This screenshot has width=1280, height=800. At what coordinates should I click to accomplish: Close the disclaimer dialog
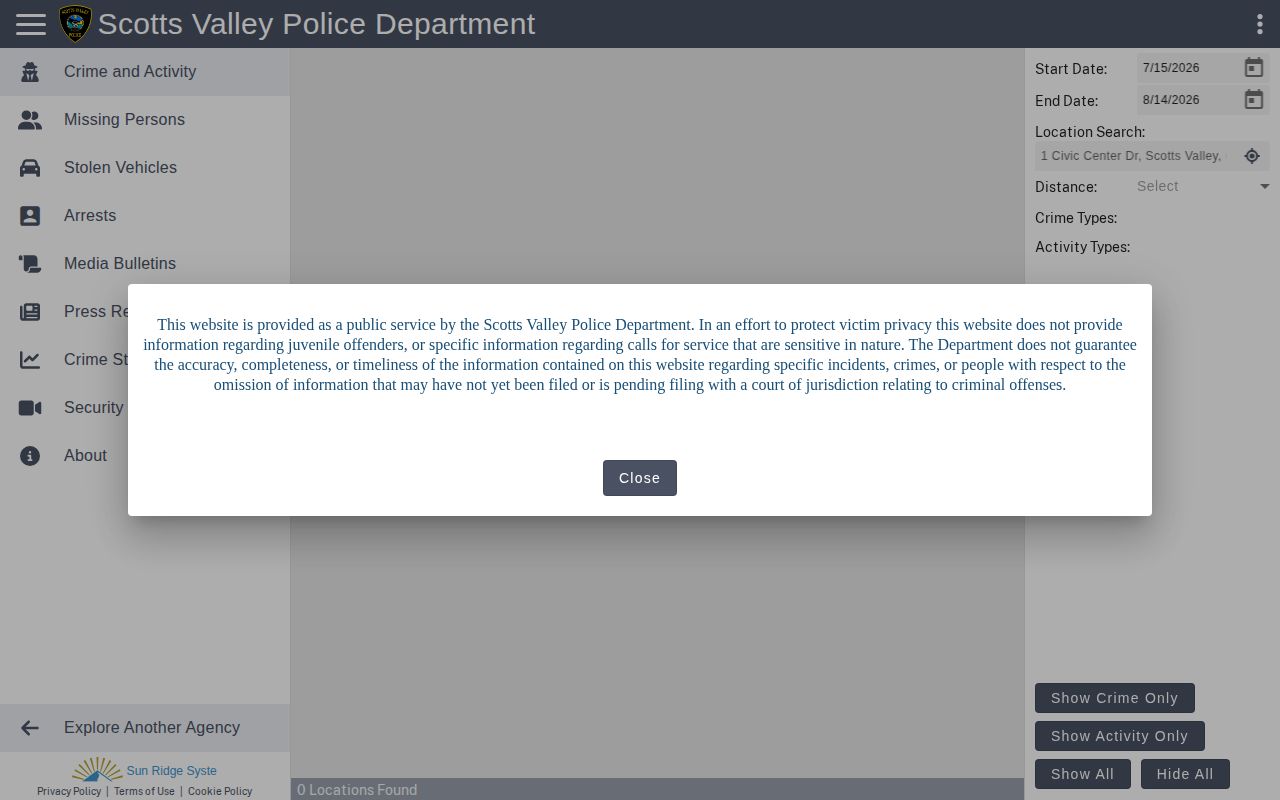[x=640, y=478]
